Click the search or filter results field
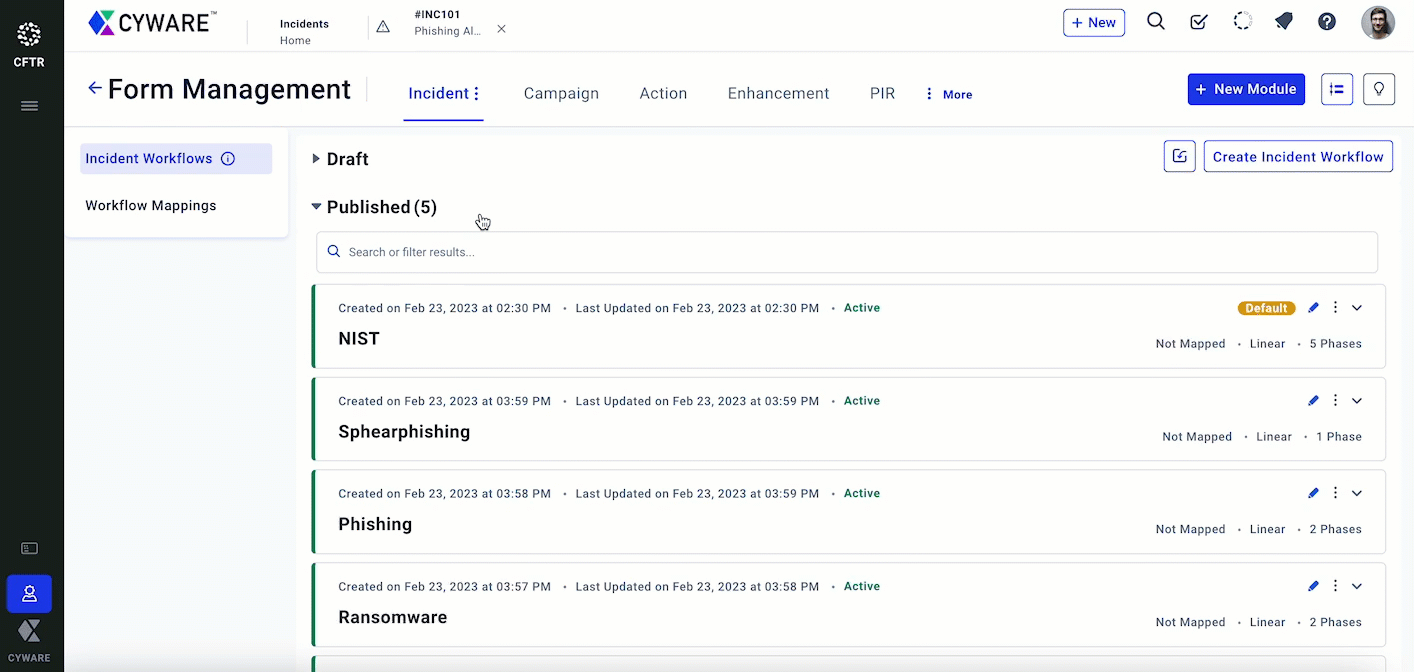This screenshot has height=672, width=1414. point(846,252)
